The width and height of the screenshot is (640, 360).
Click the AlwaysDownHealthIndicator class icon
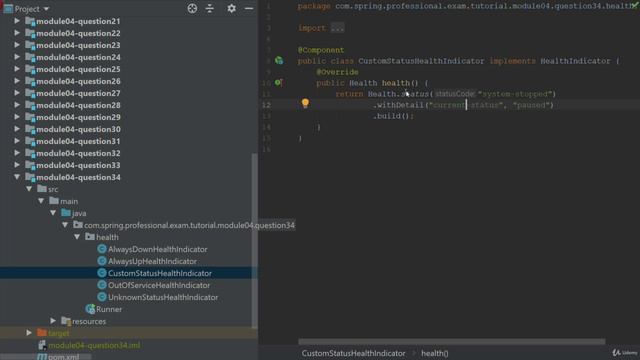pos(102,249)
